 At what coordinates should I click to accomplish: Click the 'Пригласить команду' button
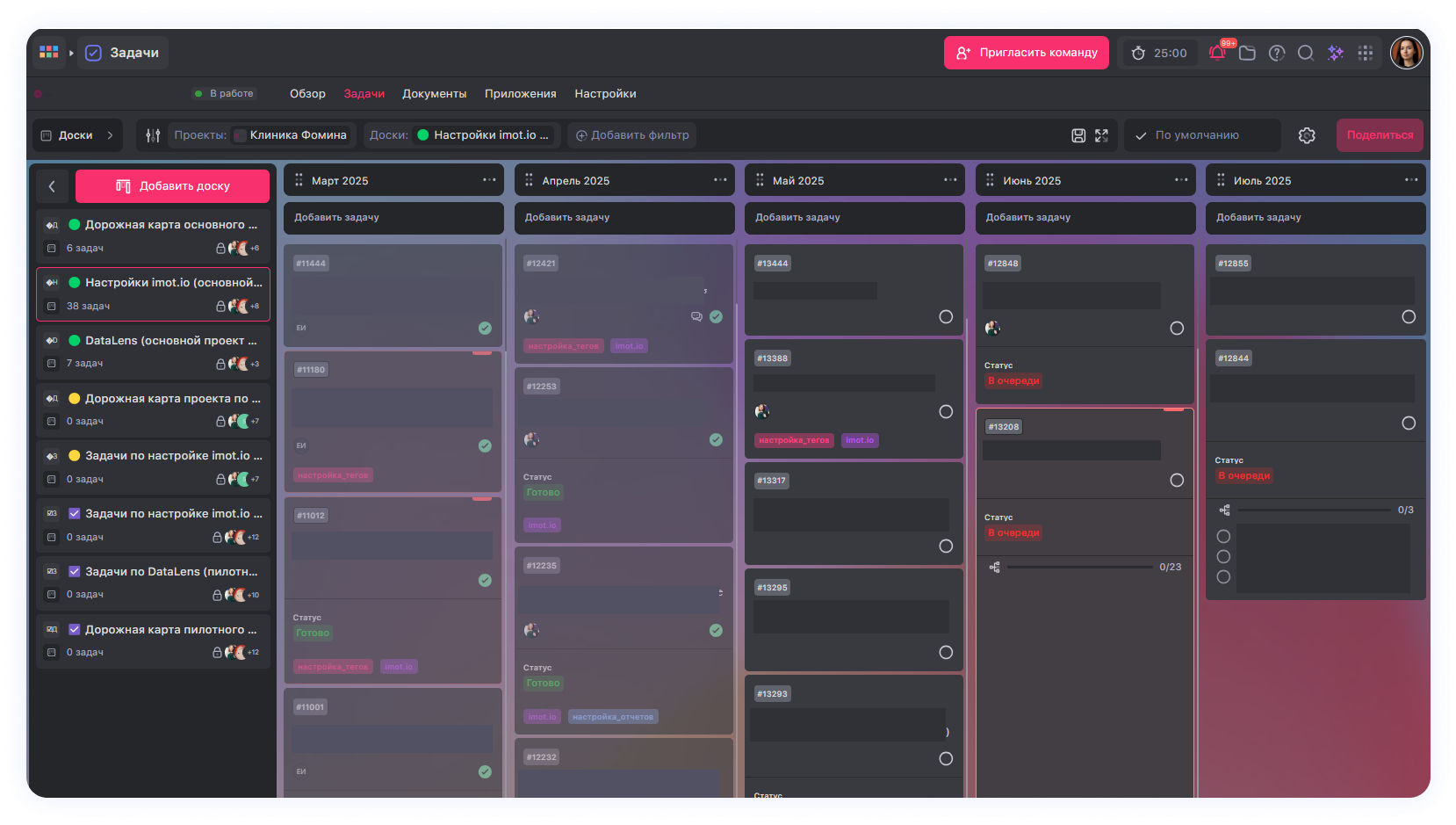(x=1026, y=53)
